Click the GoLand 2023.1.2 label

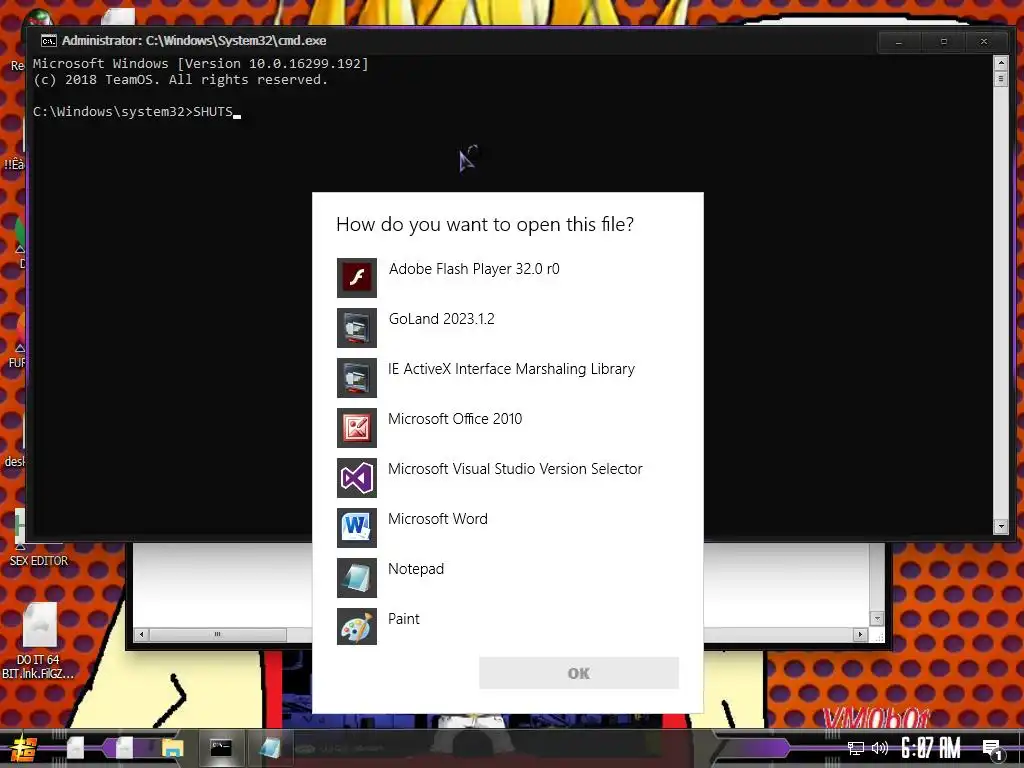pos(441,319)
